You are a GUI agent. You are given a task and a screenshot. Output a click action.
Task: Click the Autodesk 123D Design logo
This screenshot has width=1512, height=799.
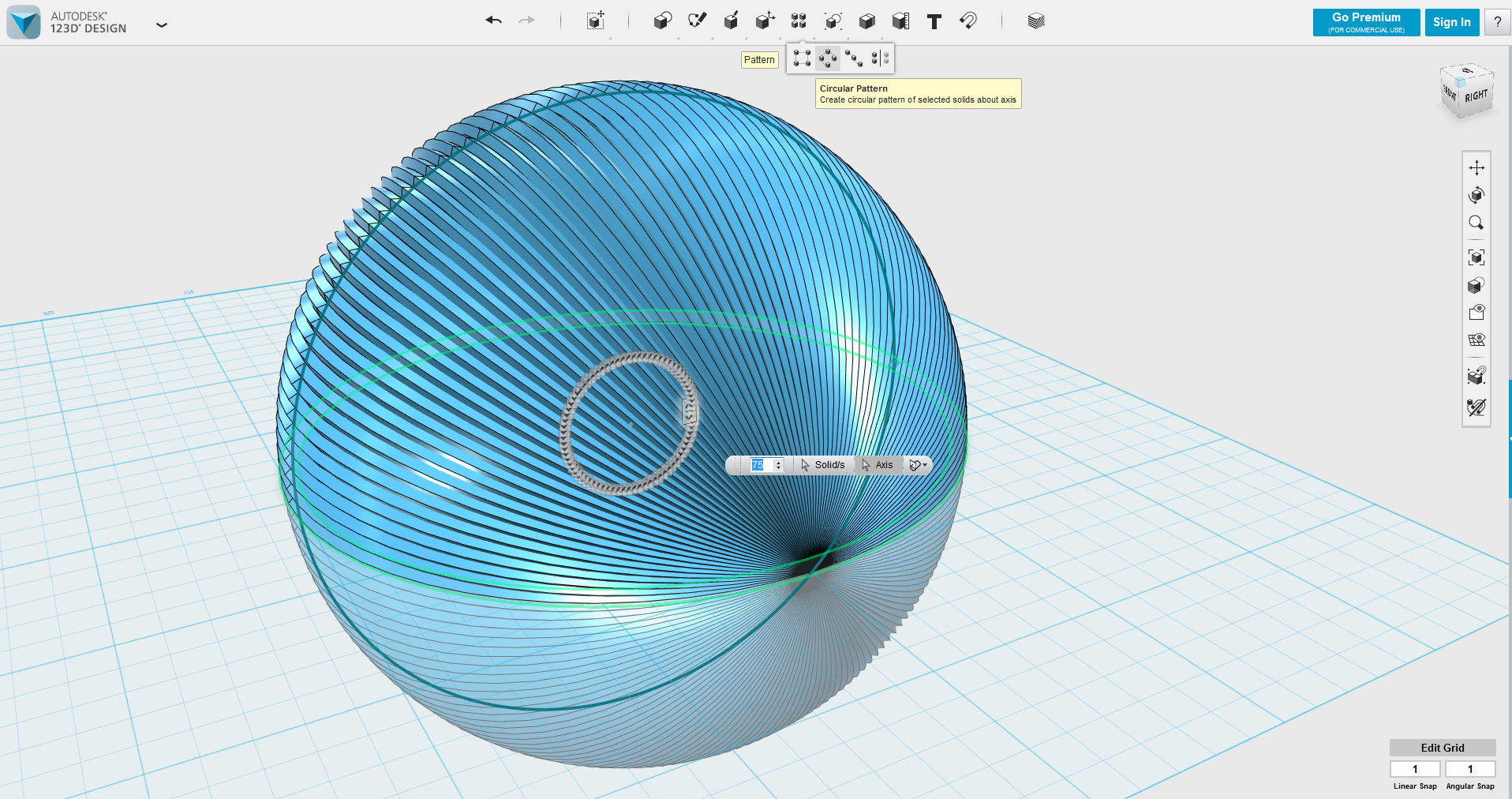[24, 22]
